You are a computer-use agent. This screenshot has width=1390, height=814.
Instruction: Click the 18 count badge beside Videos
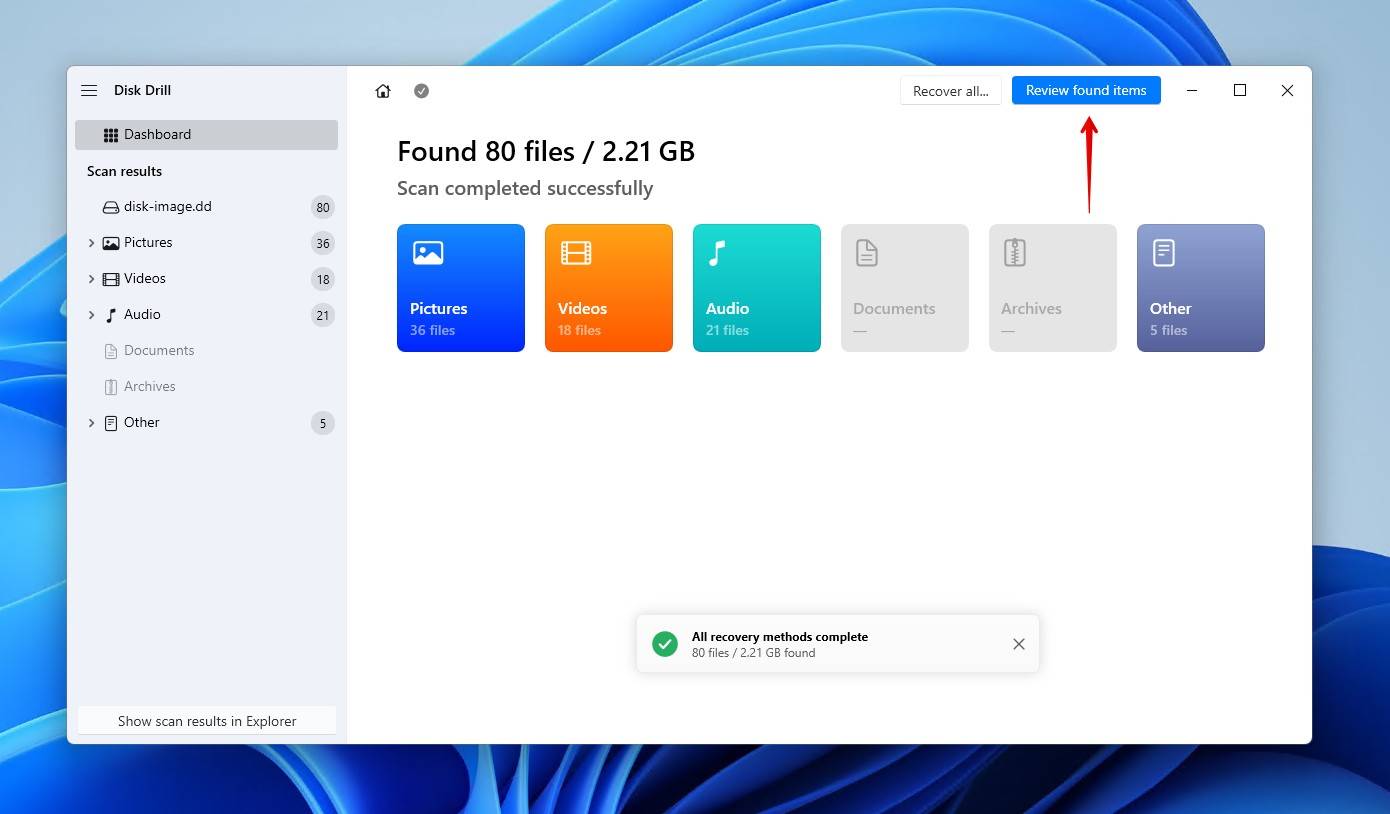click(322, 280)
